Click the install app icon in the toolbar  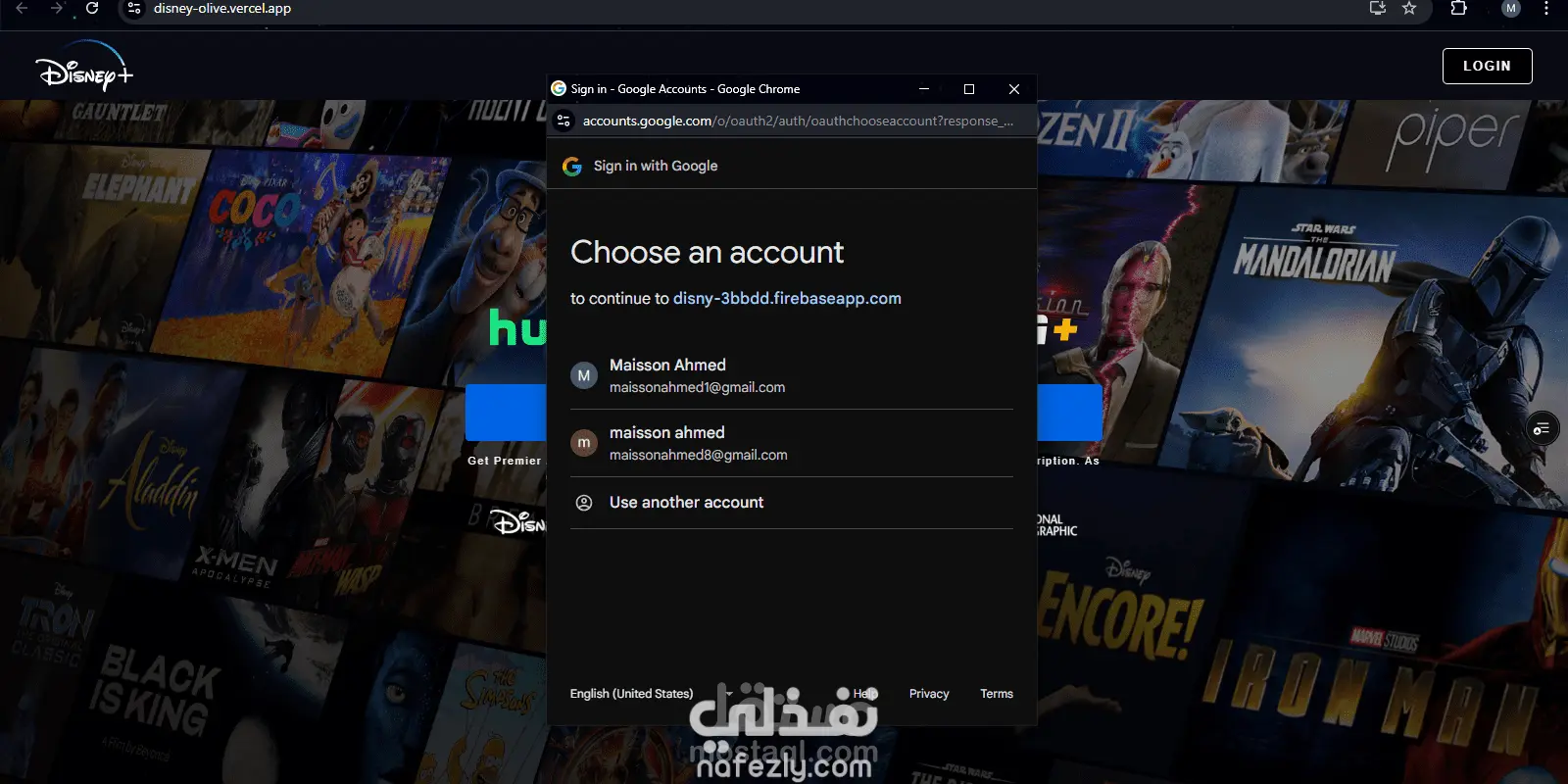(x=1378, y=8)
